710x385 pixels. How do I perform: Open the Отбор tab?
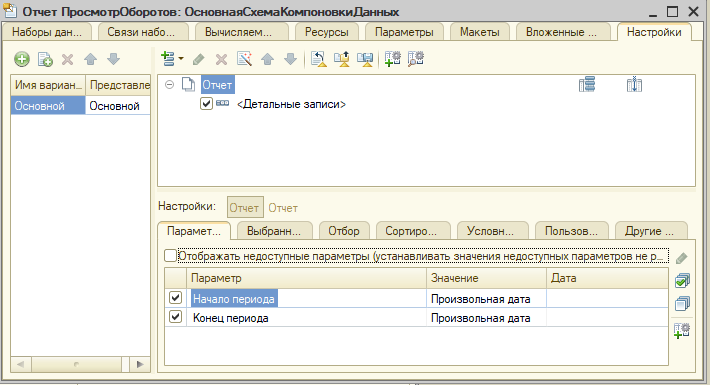point(344,231)
